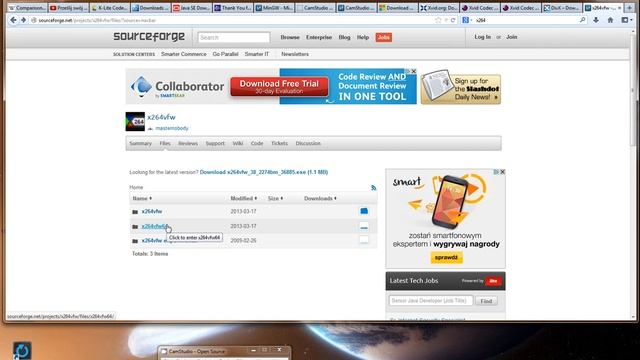Switch to the MinGW tab
The height and width of the screenshot is (360, 640).
click(x=274, y=8)
